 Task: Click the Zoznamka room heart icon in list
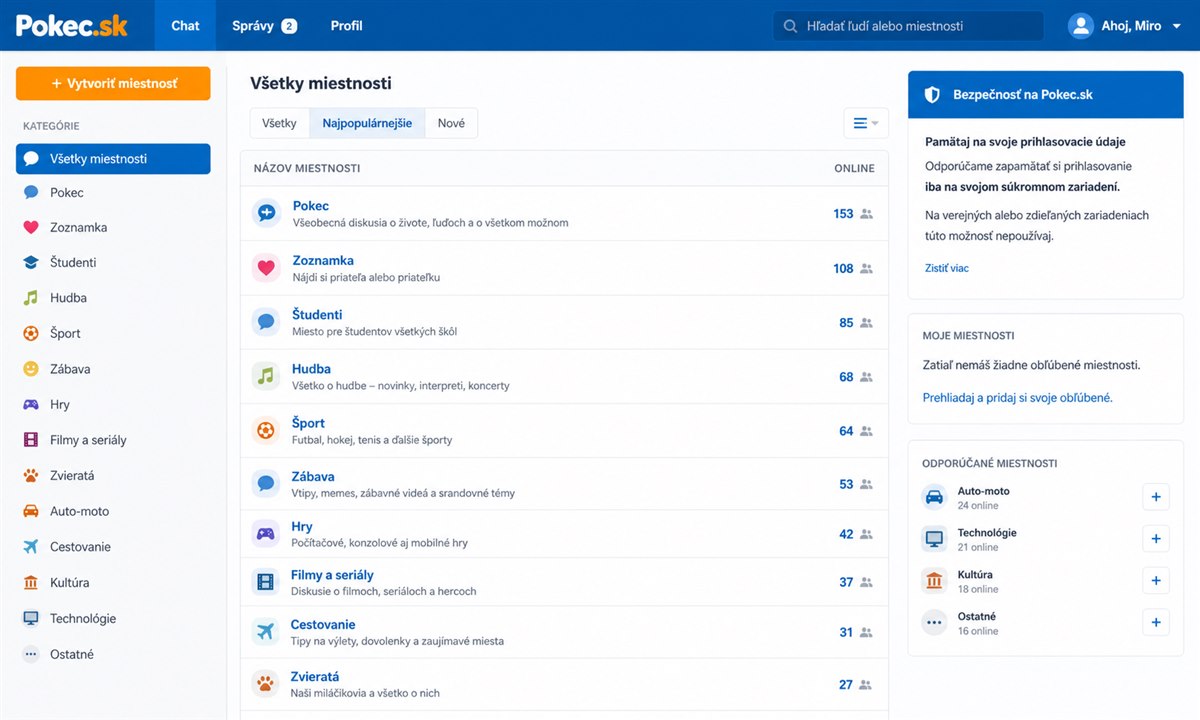pos(266,268)
